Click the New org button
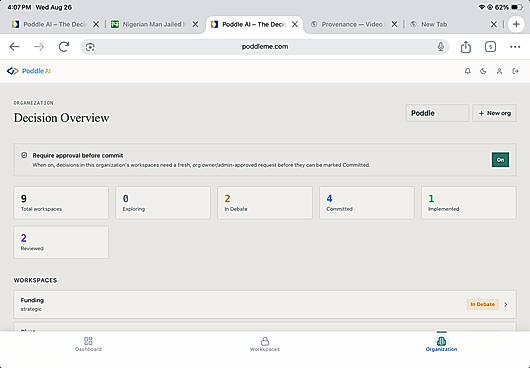Screen dimensions: 530x368 click(494, 113)
